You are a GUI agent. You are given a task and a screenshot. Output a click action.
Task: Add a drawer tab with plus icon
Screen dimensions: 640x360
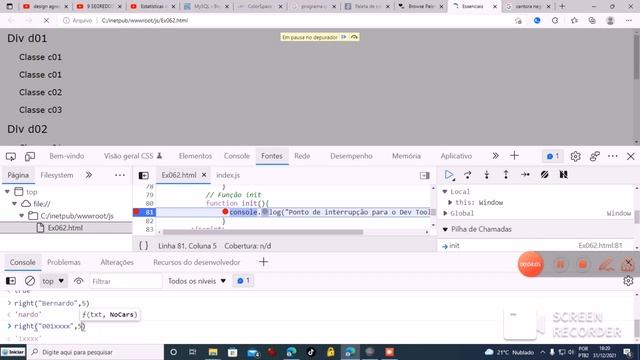pos(263,262)
